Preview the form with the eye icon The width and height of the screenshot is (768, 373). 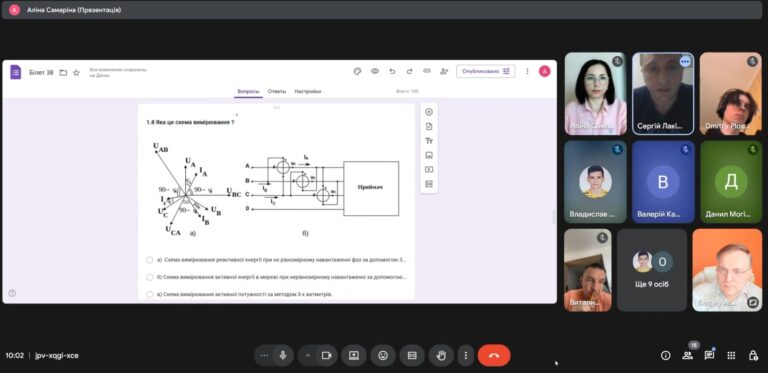point(375,71)
